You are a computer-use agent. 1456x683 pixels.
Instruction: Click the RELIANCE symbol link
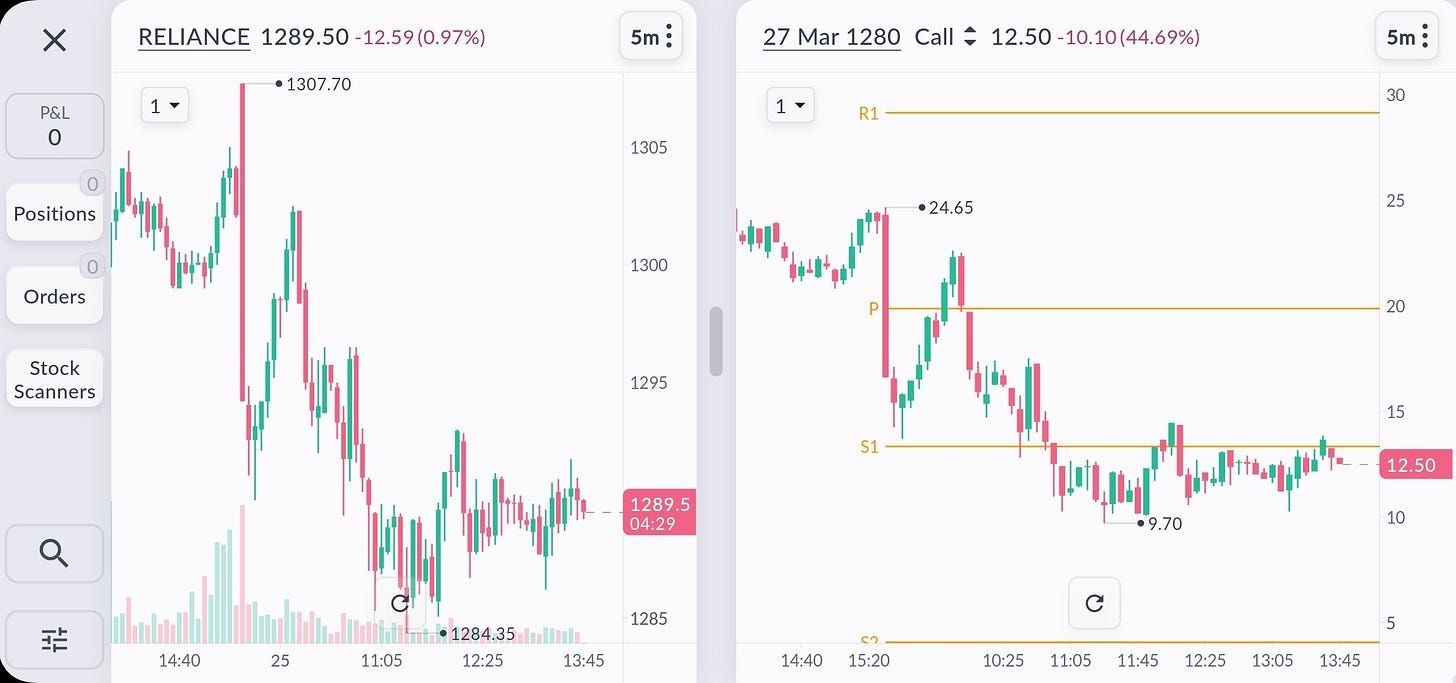coord(194,38)
